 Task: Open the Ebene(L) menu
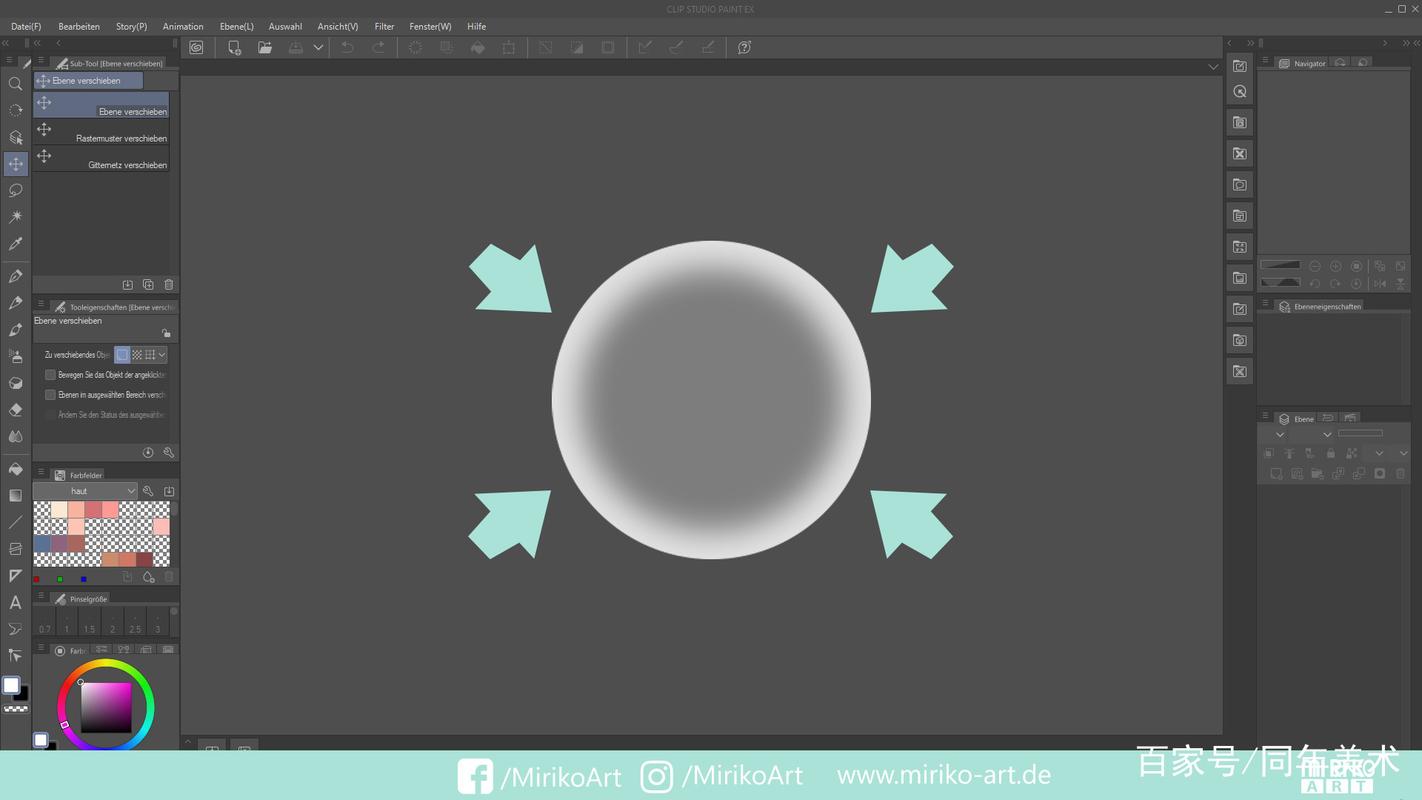point(237,26)
